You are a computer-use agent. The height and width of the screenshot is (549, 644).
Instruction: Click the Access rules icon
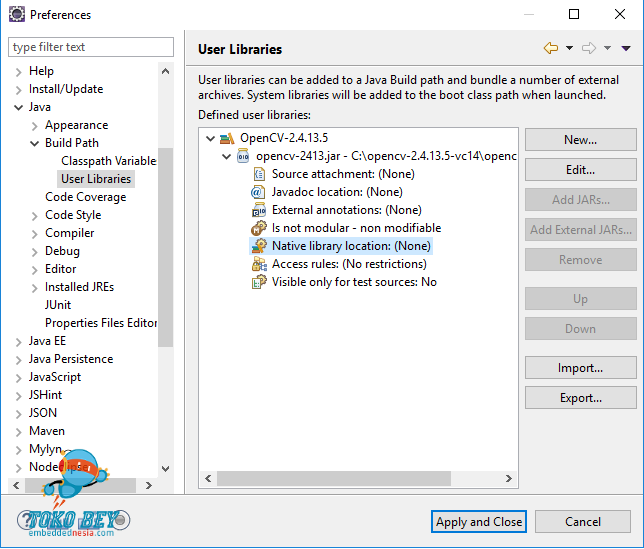click(x=259, y=264)
